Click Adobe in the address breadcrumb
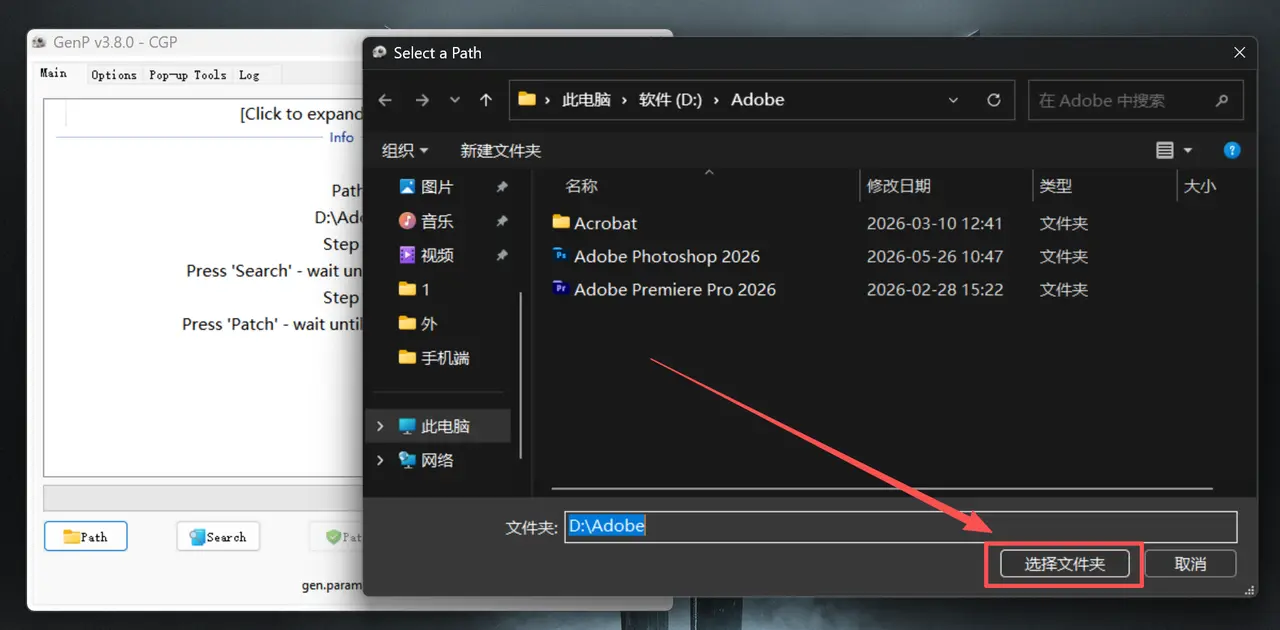The height and width of the screenshot is (630, 1280). click(757, 100)
